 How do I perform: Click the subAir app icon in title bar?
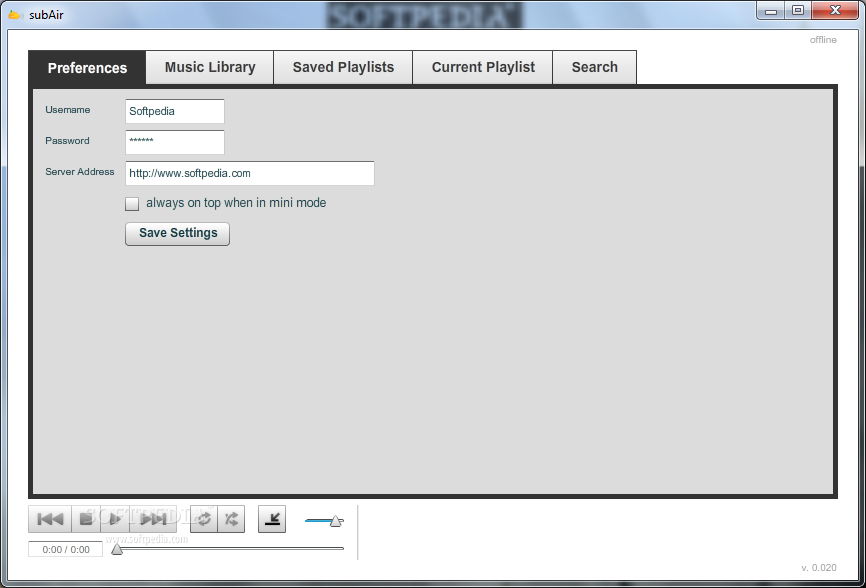[x=15, y=15]
